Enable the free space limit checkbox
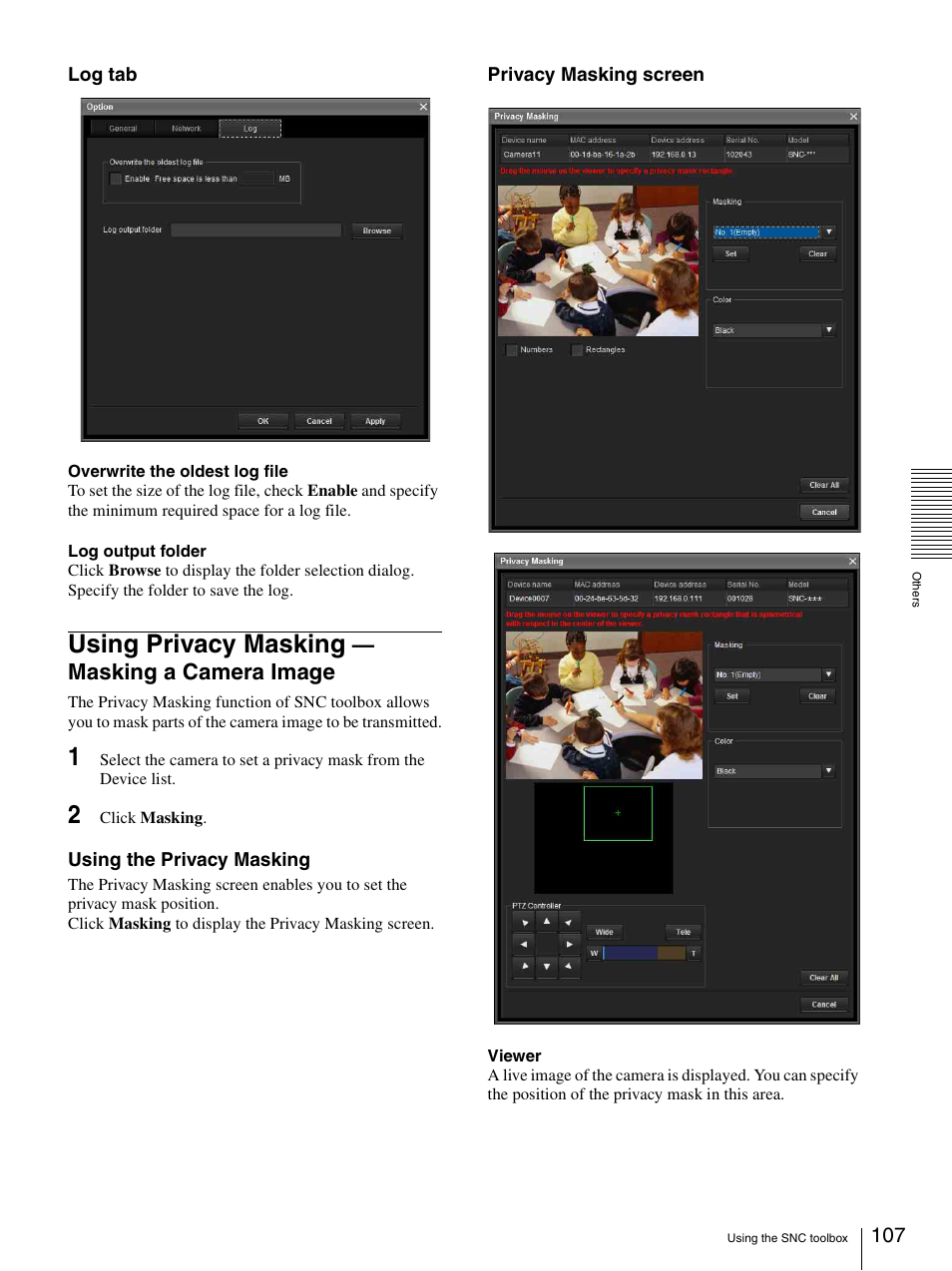The width and height of the screenshot is (952, 1271). pyautogui.click(x=116, y=179)
